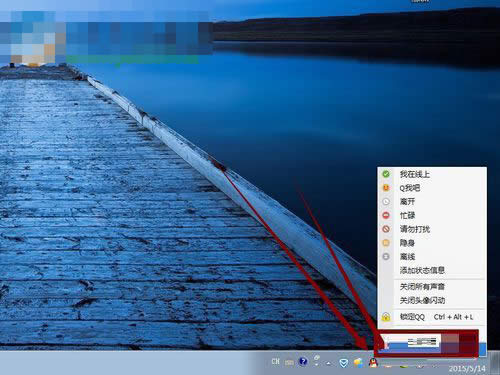
Task: Select the green 我在线上 status icon
Action: point(386,174)
